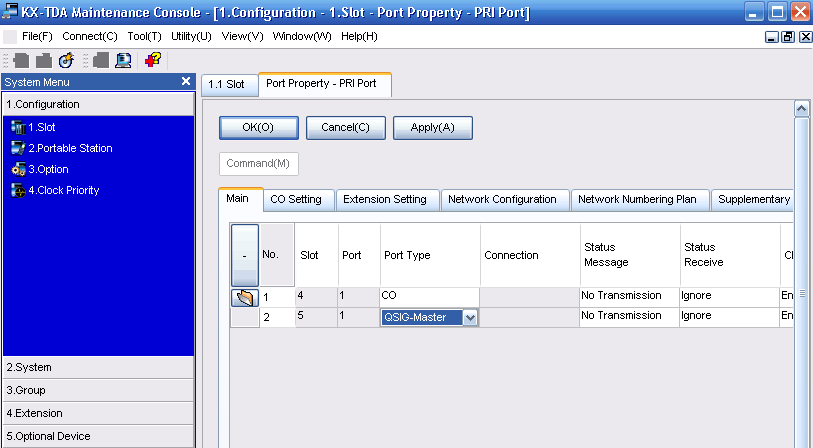Click the minus button in table header

pos(245,256)
